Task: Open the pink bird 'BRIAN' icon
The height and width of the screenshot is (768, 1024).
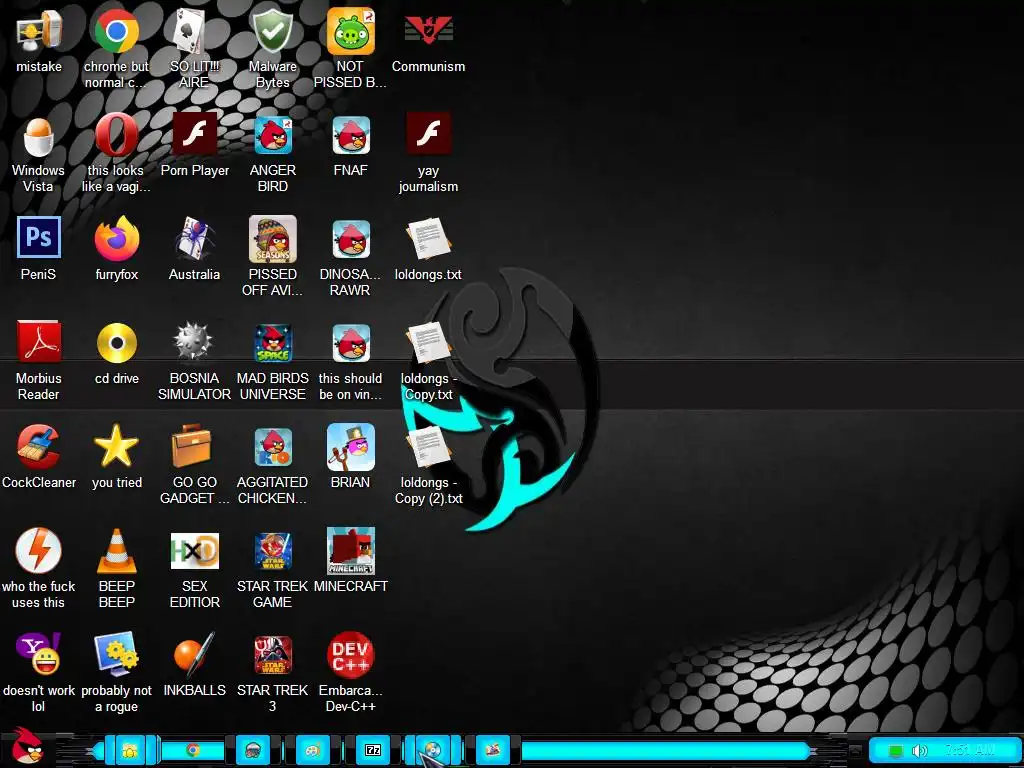Action: [351, 447]
